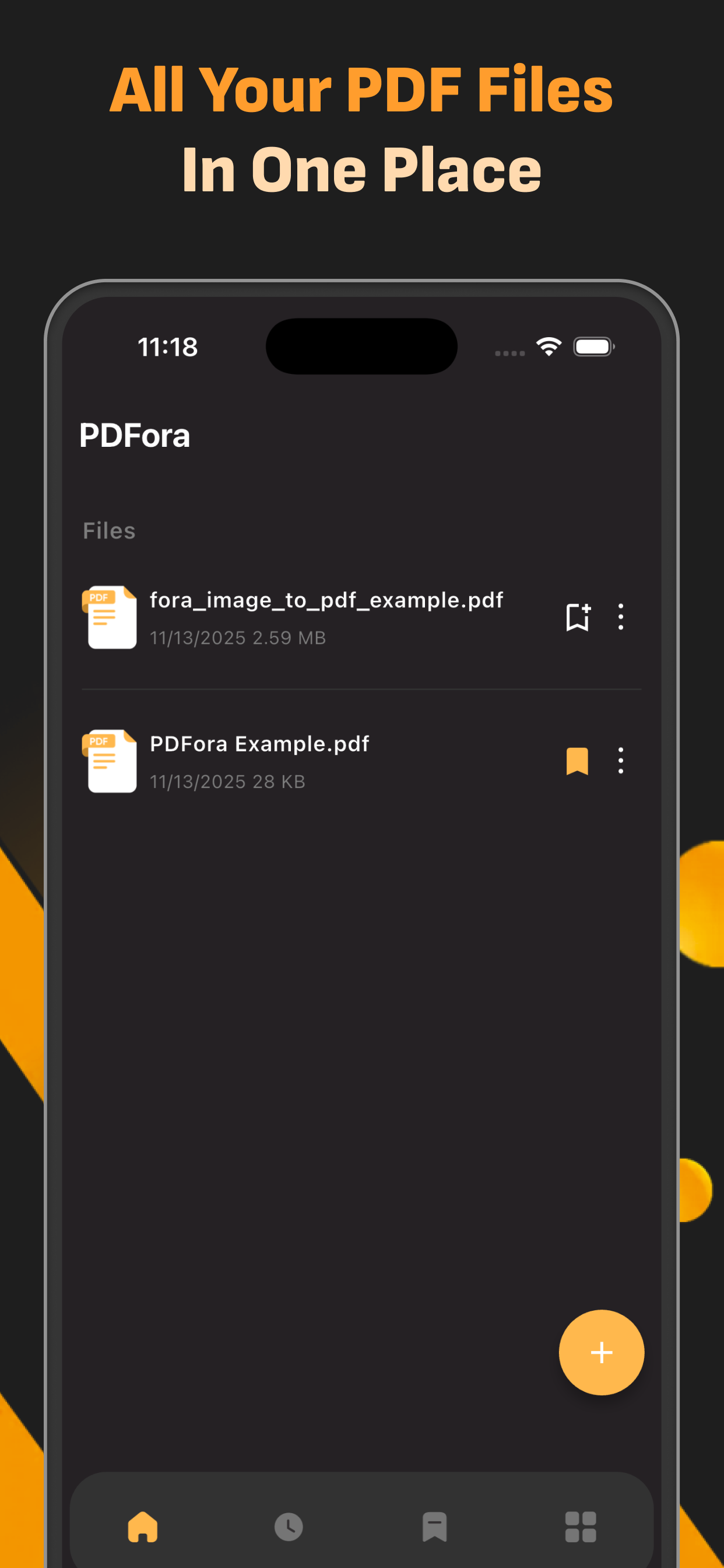
Task: Click the 11/13/2025 2.59 MB details line
Action: tap(238, 638)
